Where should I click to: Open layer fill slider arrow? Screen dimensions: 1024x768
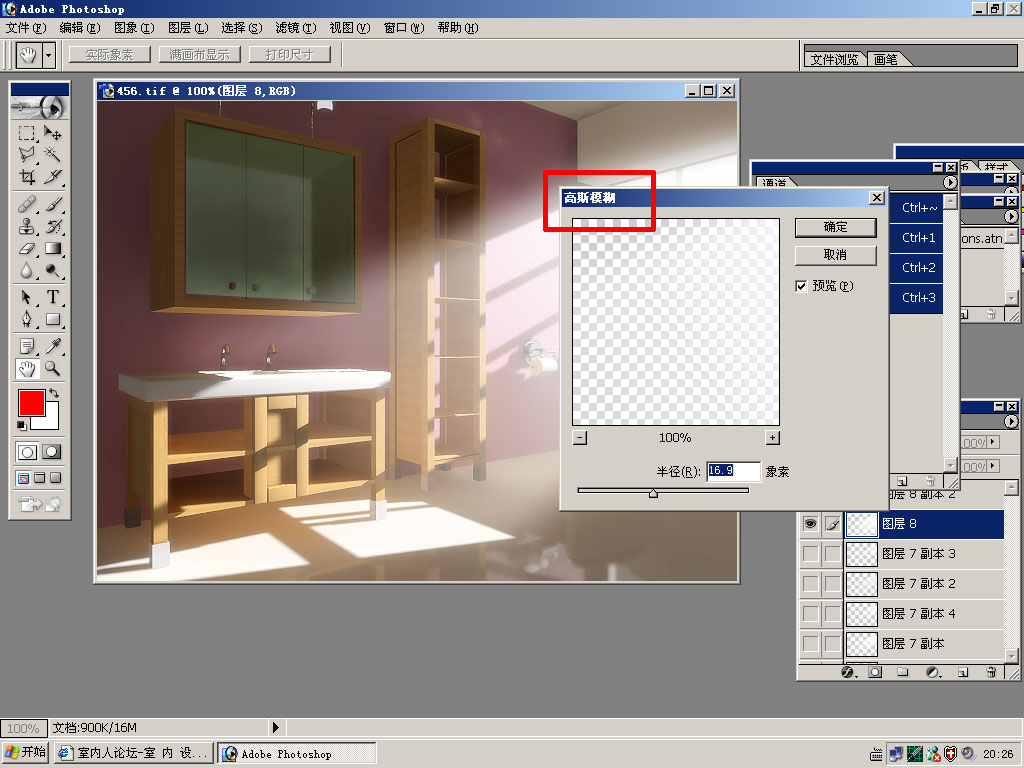point(993,466)
